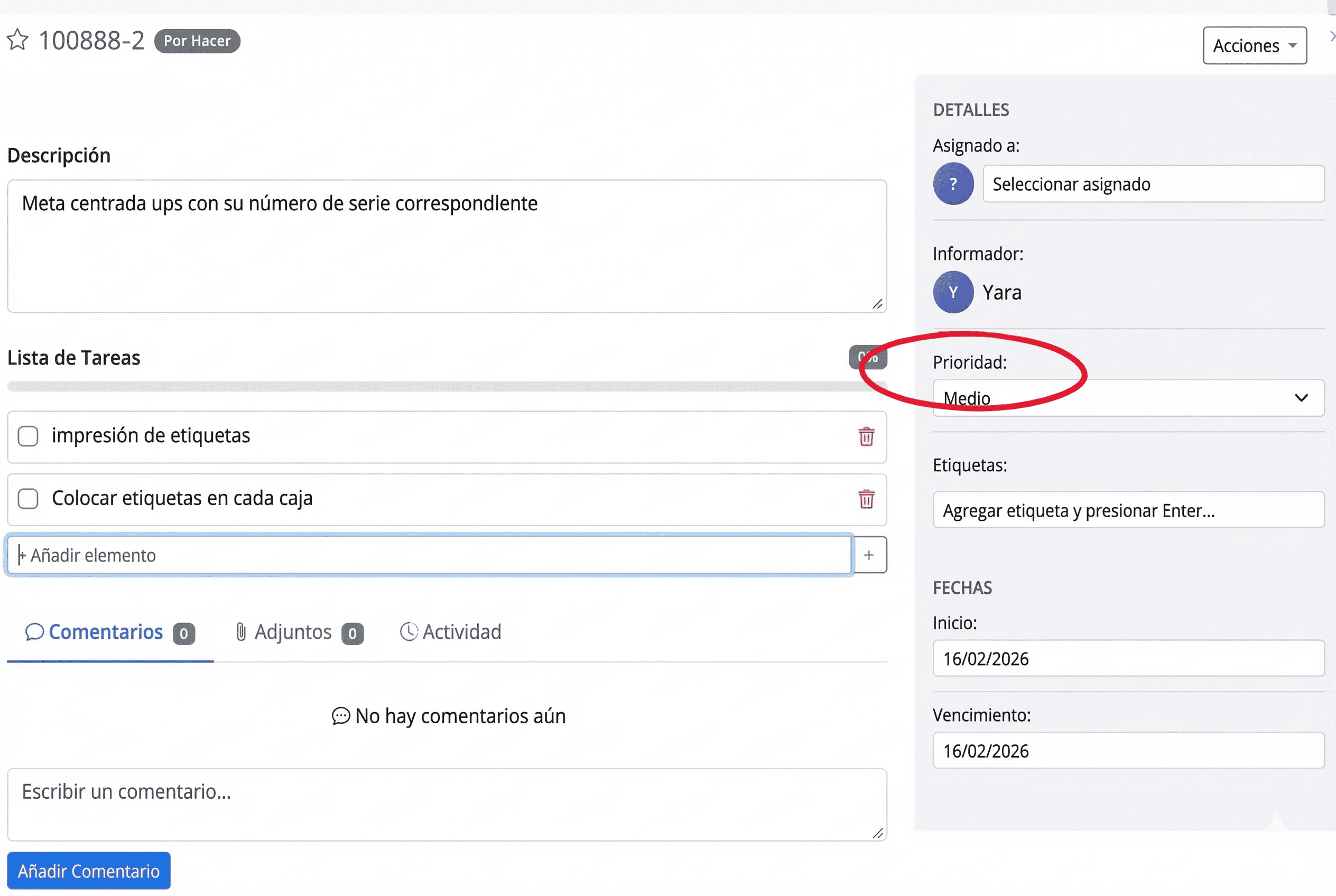
Task: Star the task 100888-2 as favorite
Action: (x=17, y=40)
